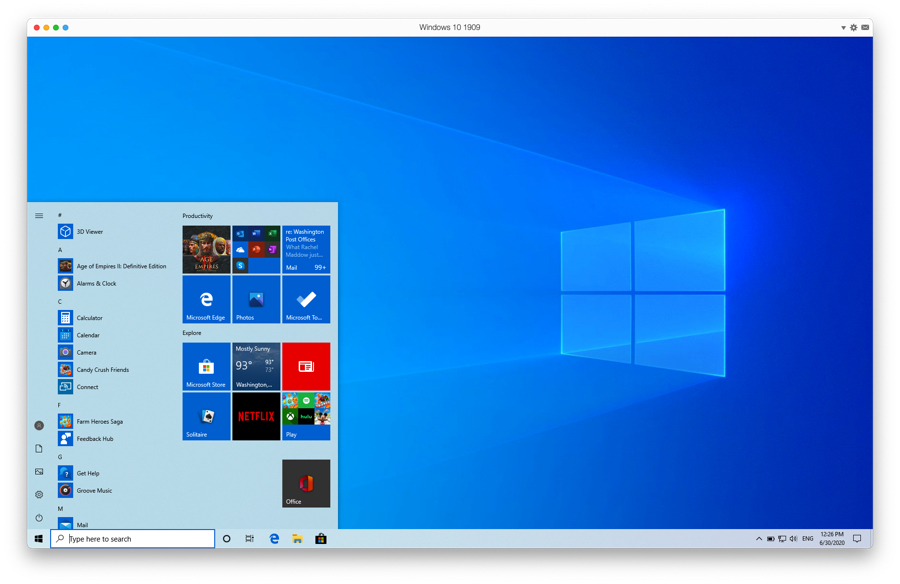Open Action Center notifications
The width and height of the screenshot is (900, 584).
[x=857, y=539]
